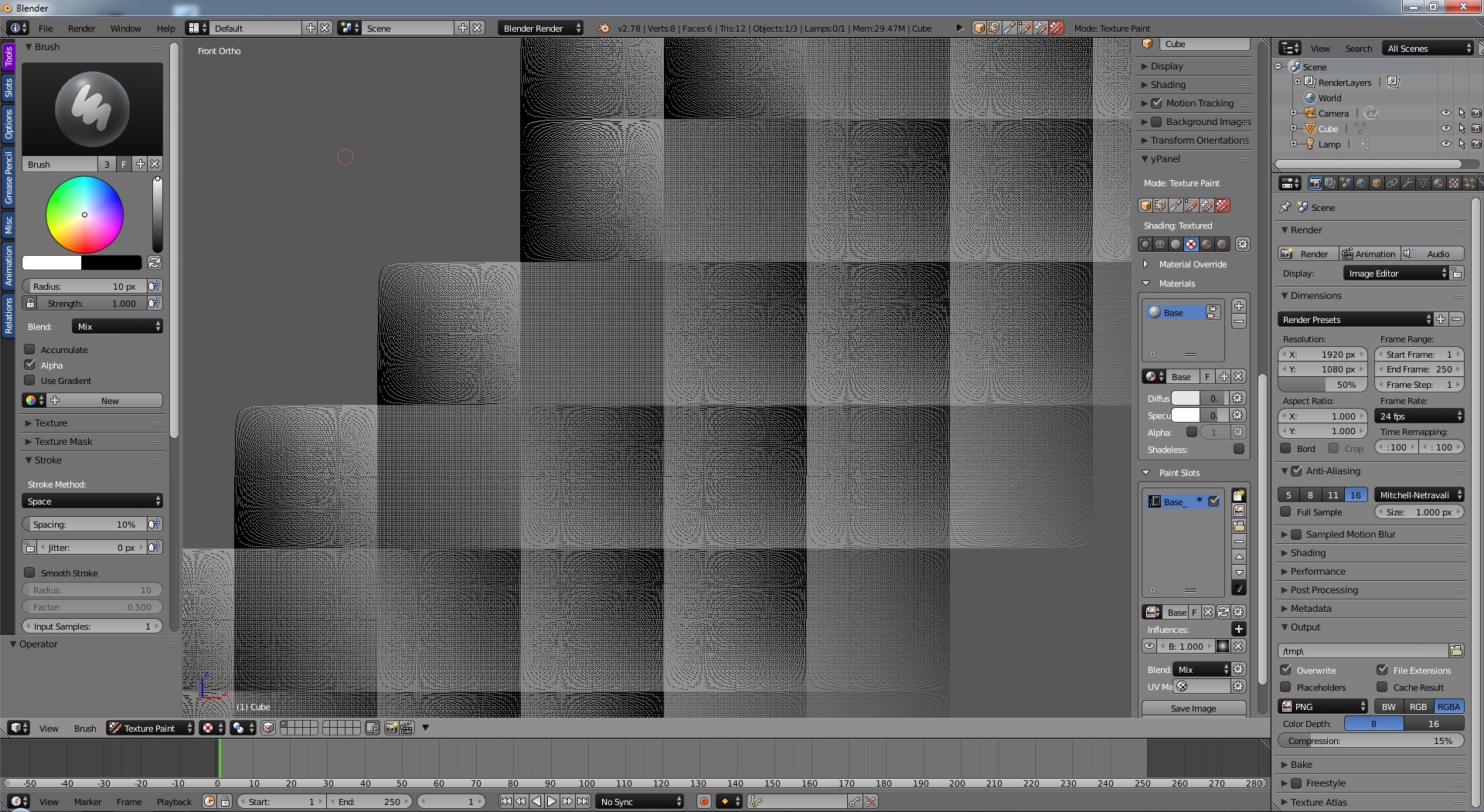Click the Lamp icon in outliner

[1310, 144]
